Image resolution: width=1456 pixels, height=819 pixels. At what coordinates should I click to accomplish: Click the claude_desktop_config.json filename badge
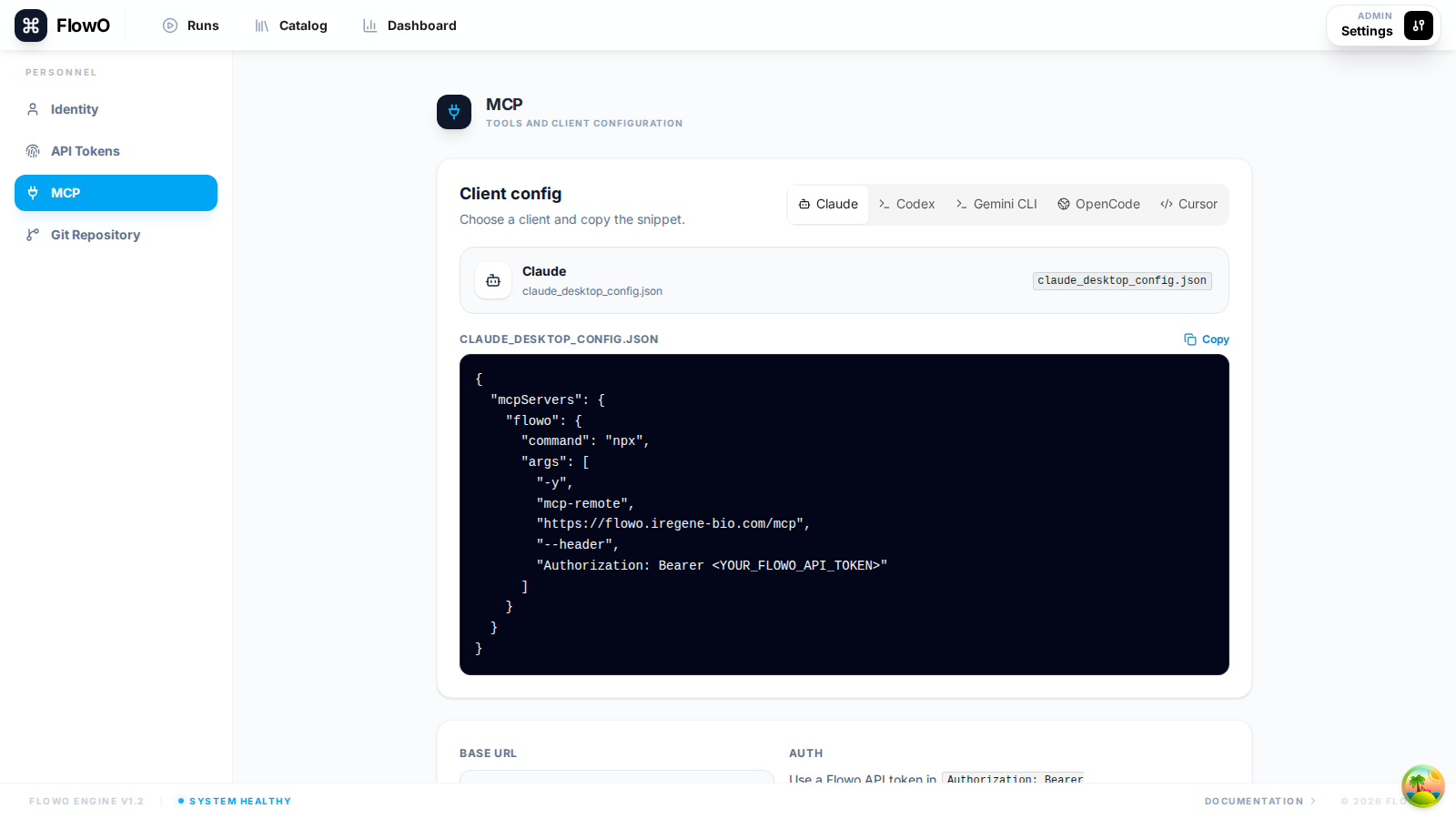pos(1122,280)
